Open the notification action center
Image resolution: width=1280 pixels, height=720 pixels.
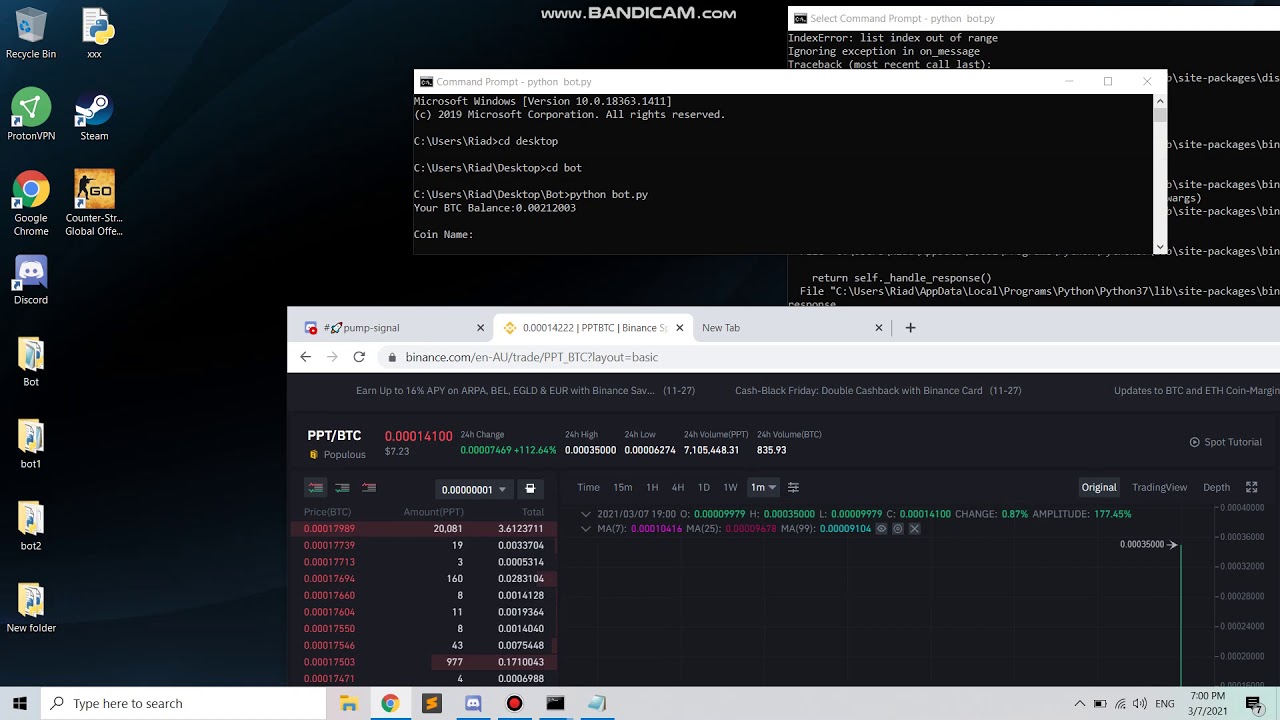[1254, 703]
